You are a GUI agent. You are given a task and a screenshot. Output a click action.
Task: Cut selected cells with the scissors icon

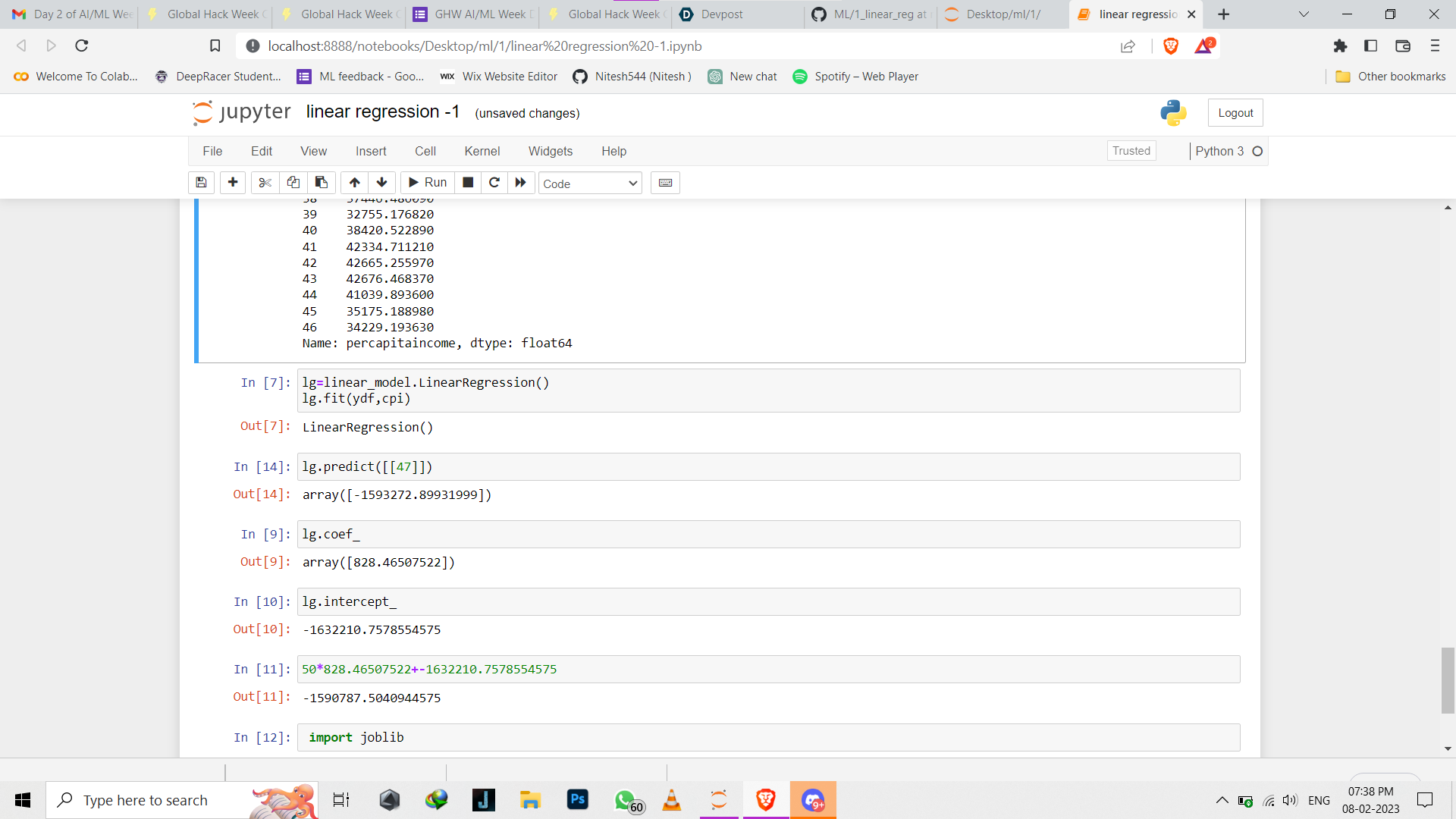(265, 183)
